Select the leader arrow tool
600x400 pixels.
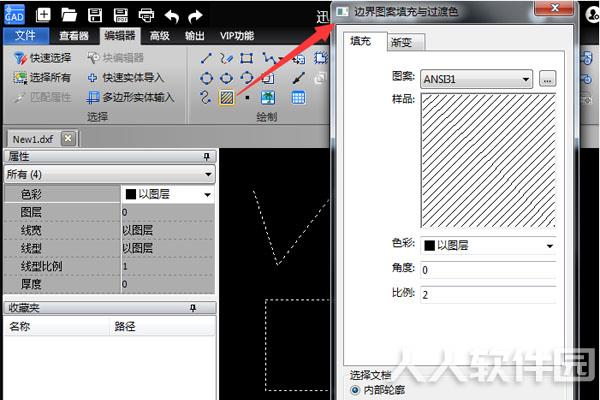coord(298,78)
